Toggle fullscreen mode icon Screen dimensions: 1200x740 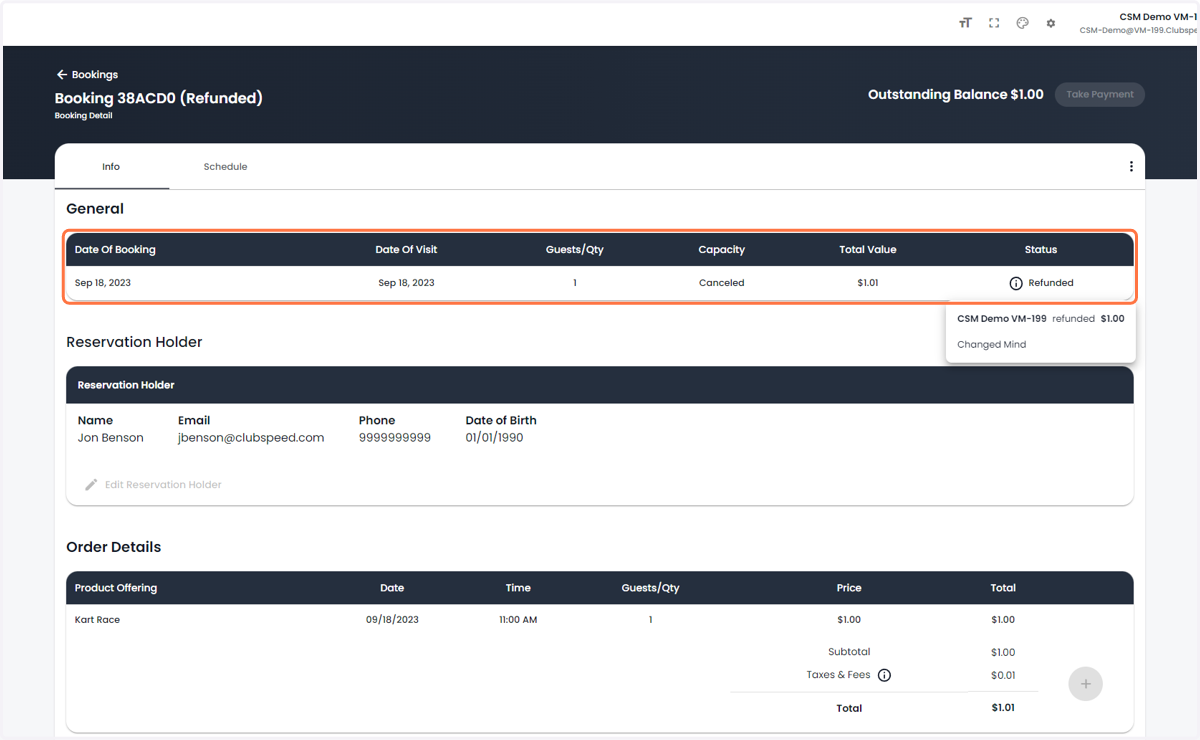994,23
